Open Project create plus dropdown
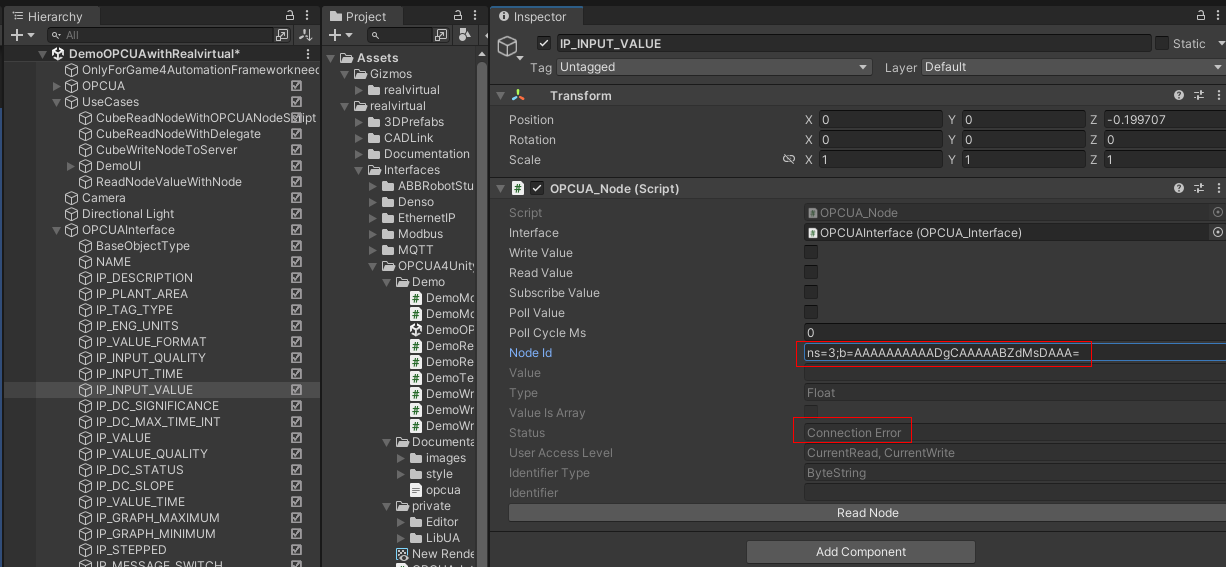Screen dimensions: 1226x567 coord(340,35)
